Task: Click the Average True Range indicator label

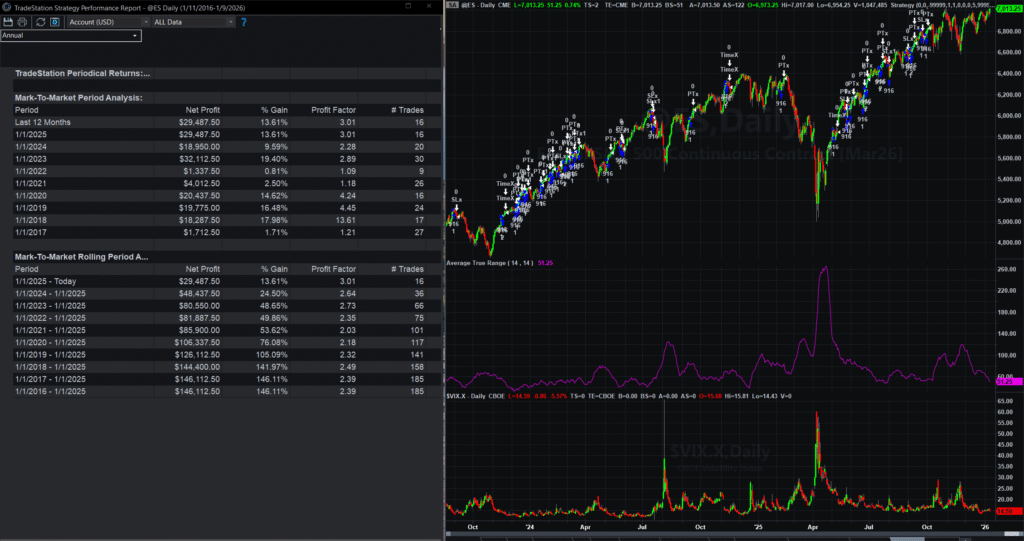Action: point(490,263)
